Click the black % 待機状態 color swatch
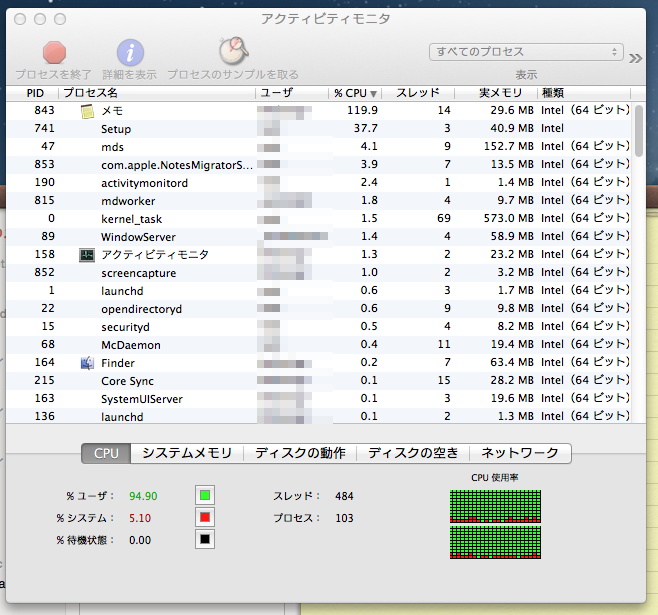The width and height of the screenshot is (658, 615). click(205, 539)
